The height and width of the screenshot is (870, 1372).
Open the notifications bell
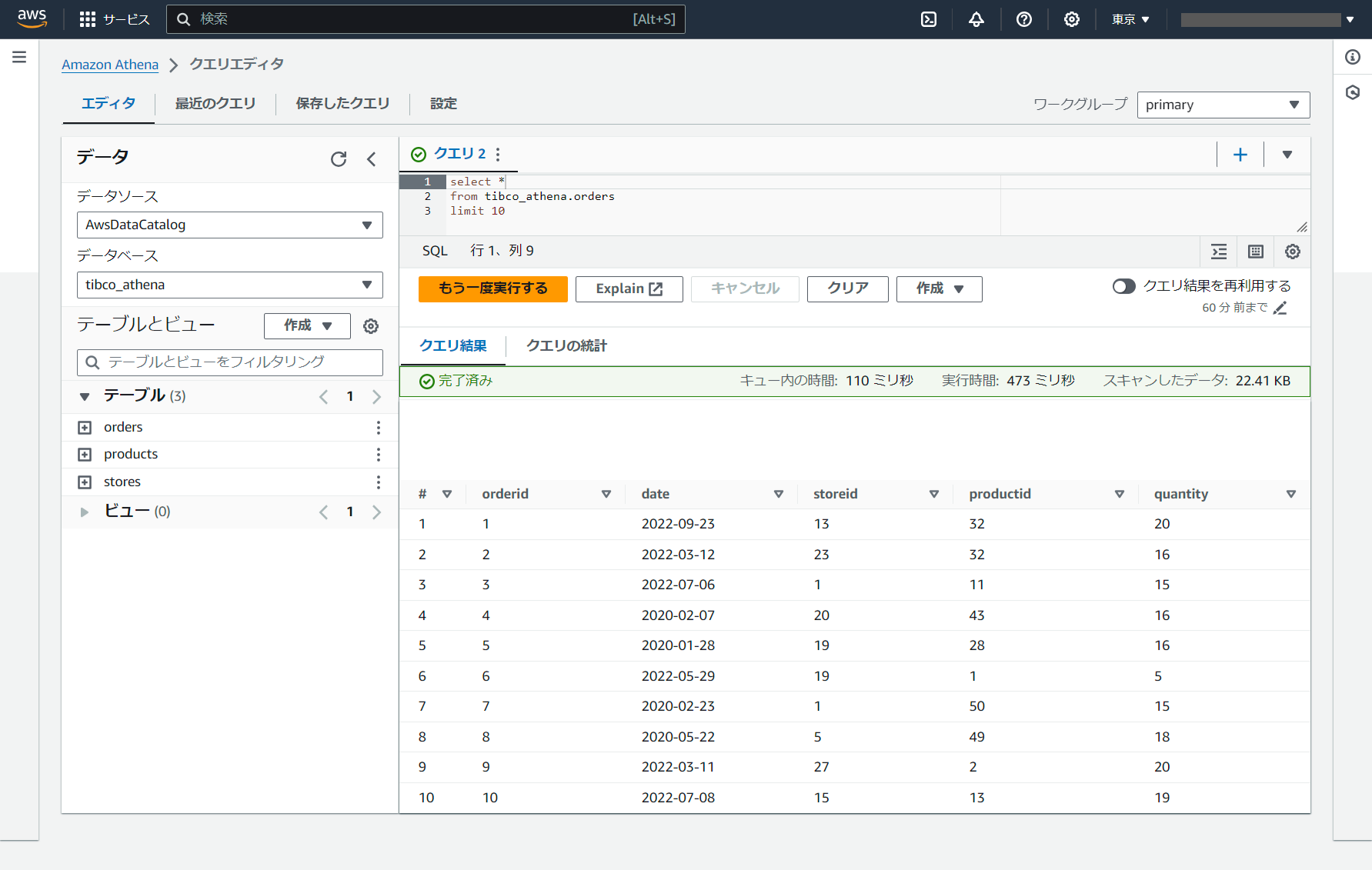tap(976, 19)
